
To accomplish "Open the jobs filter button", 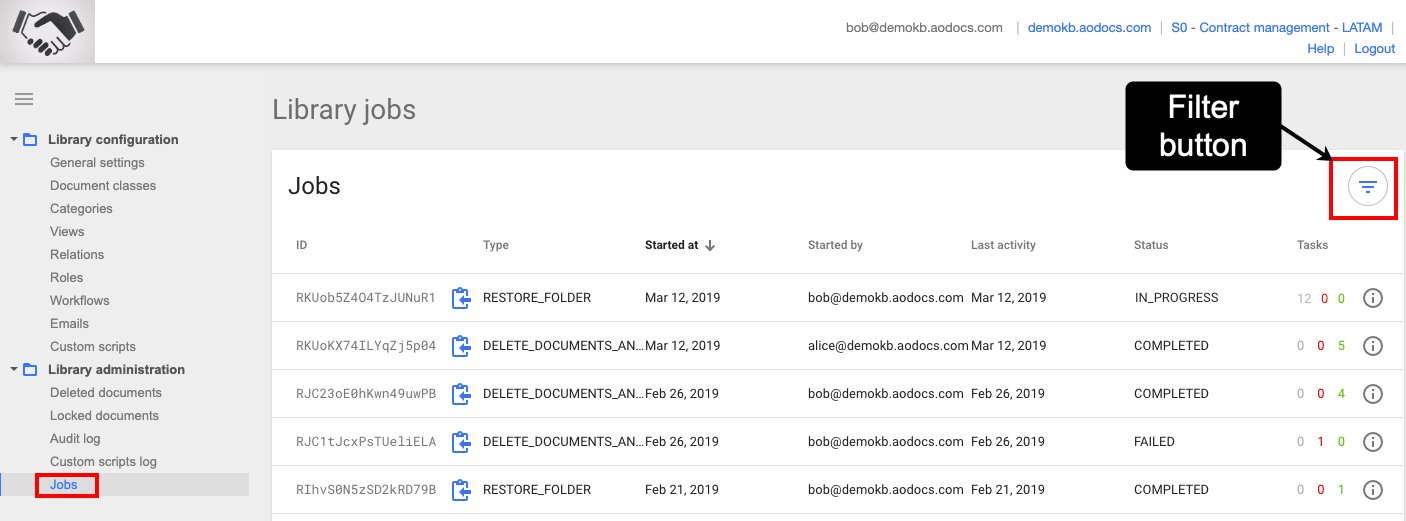I will tap(1367, 186).
